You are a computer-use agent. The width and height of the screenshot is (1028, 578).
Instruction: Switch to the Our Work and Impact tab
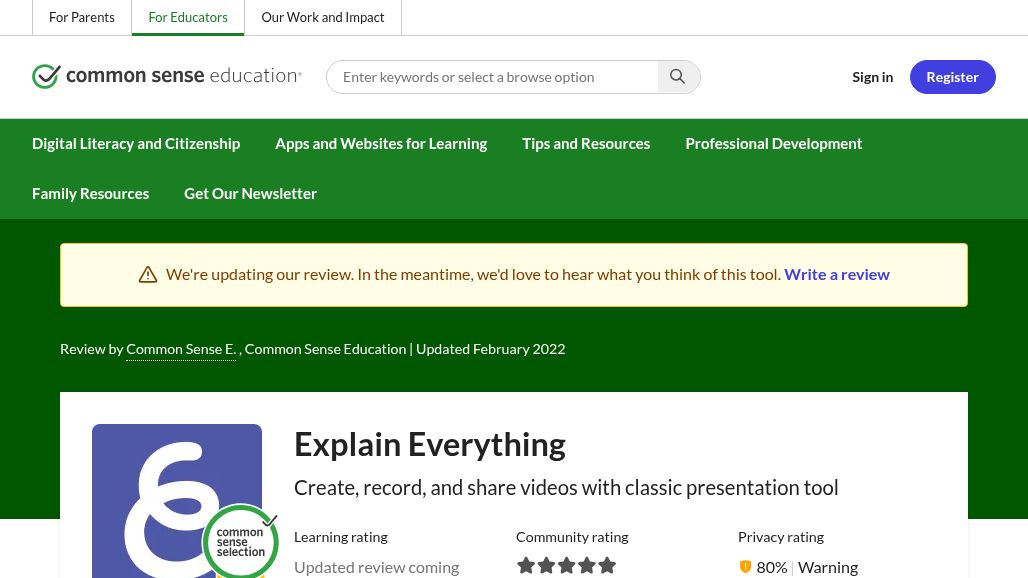322,17
